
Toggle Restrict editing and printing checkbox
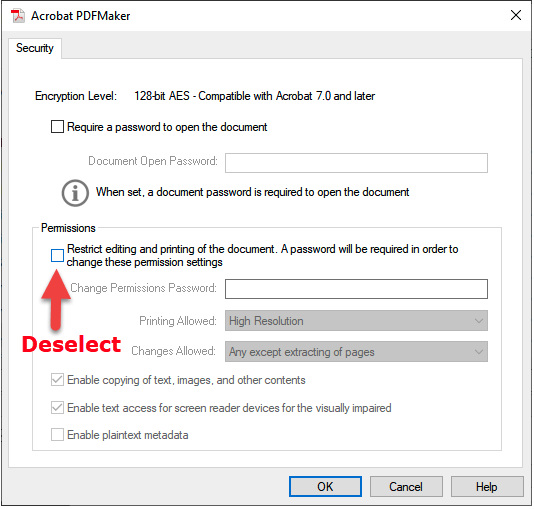point(57,255)
